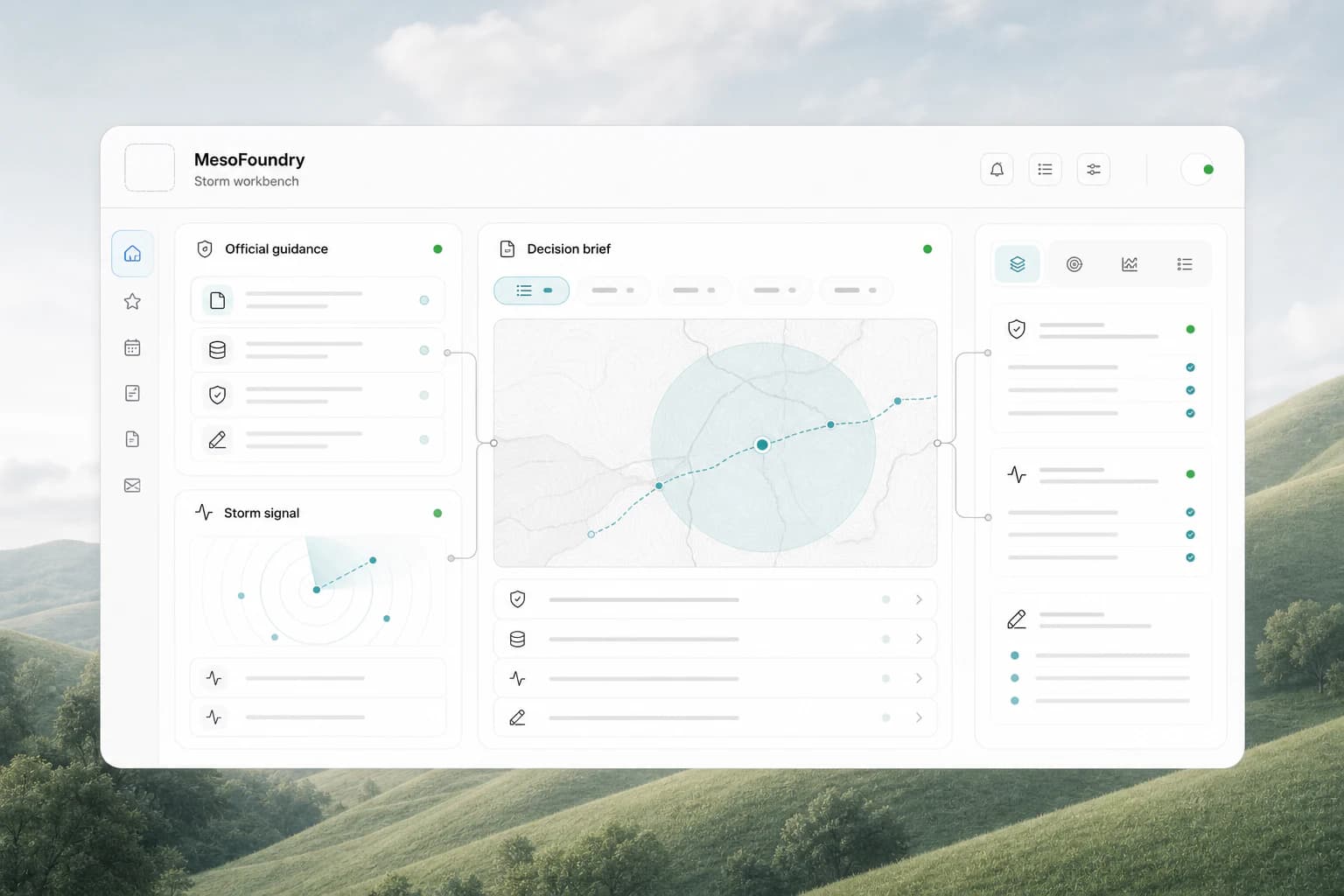The image size is (1344, 896).
Task: Select the fourth pill tab in Decision brief
Action: pos(774,290)
